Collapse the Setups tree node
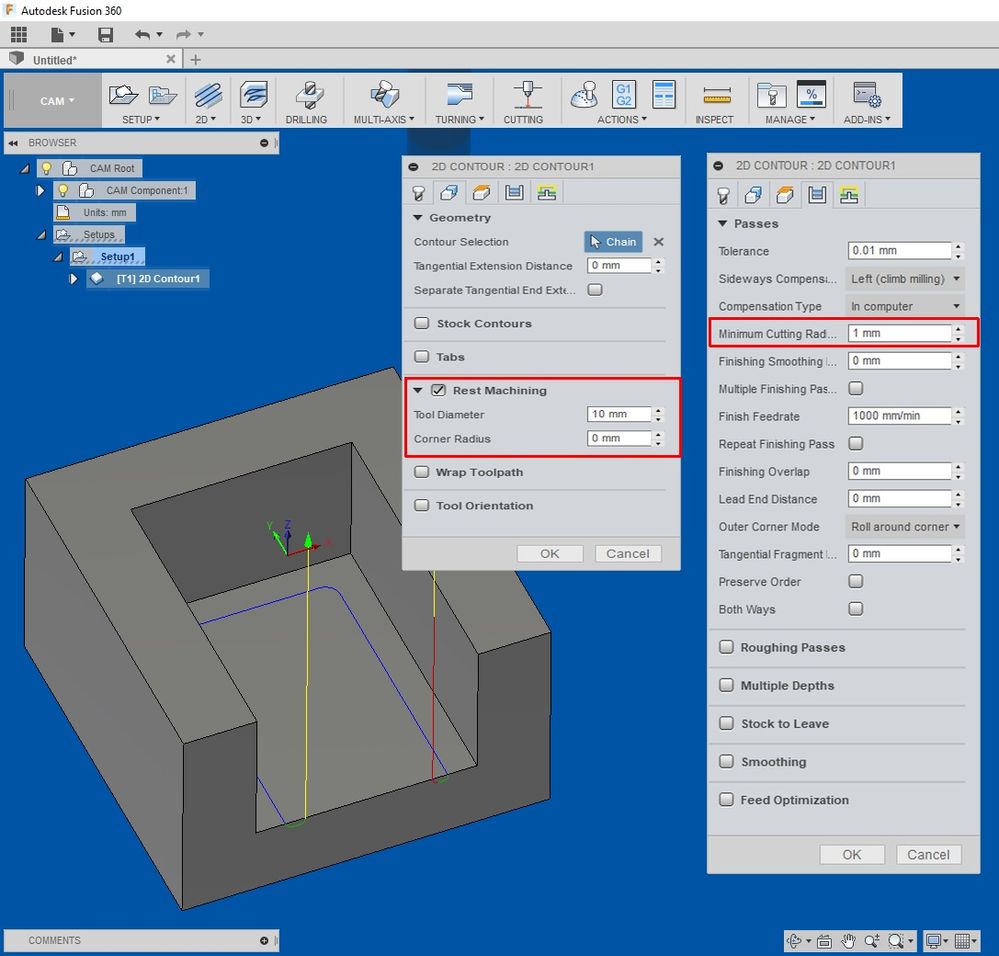 click(x=41, y=235)
